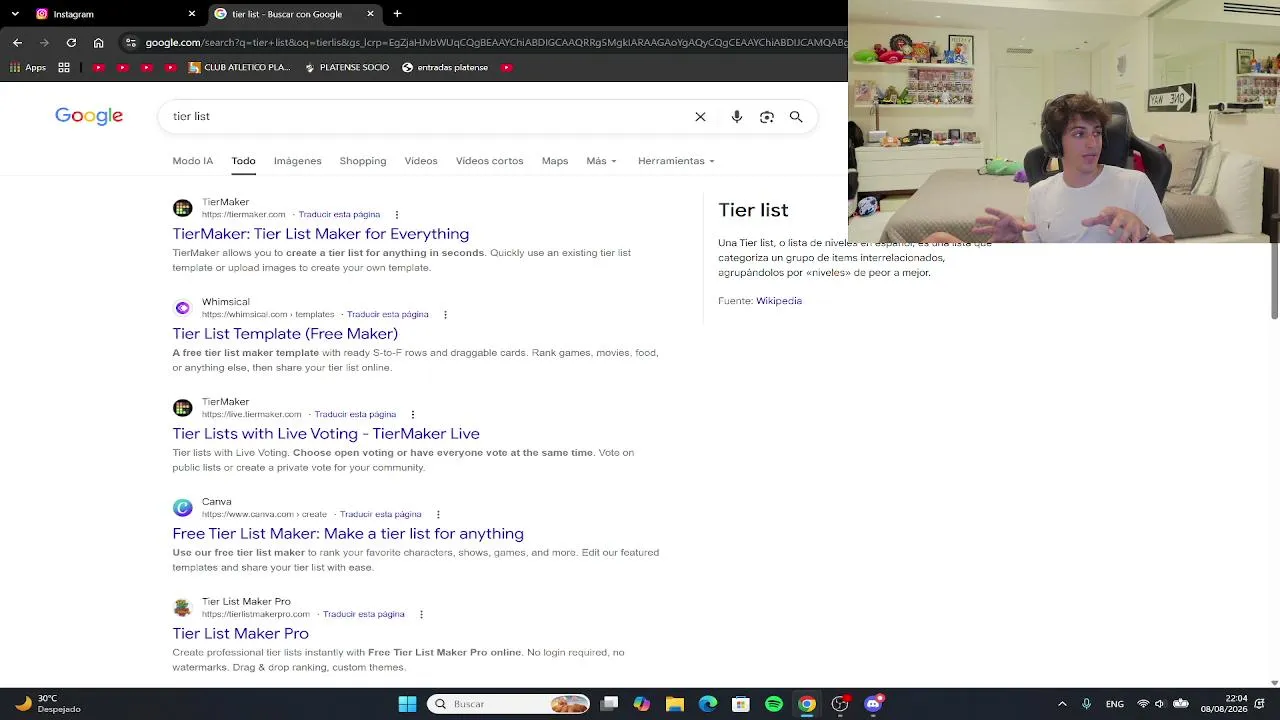Image resolution: width=1280 pixels, height=720 pixels.
Task: Open File Explorer from the taskbar
Action: (675, 704)
